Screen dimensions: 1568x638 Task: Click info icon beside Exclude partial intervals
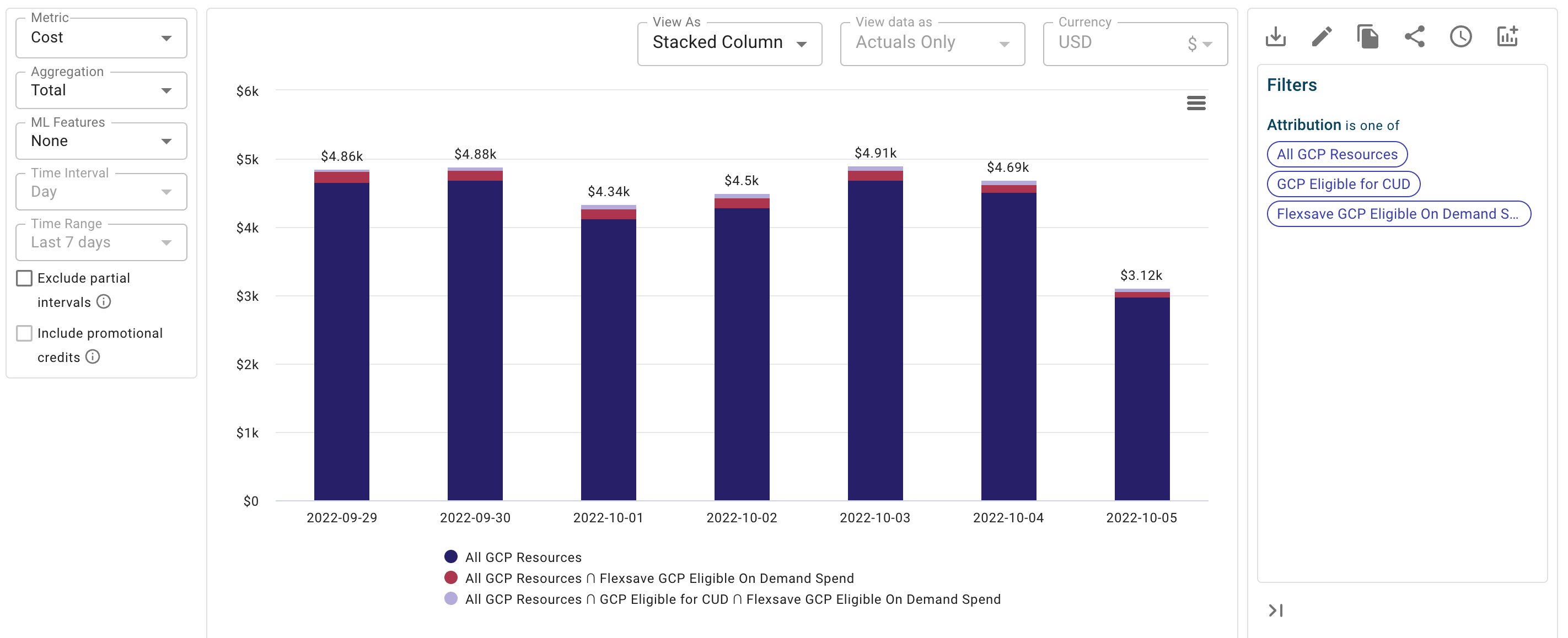[x=104, y=302]
